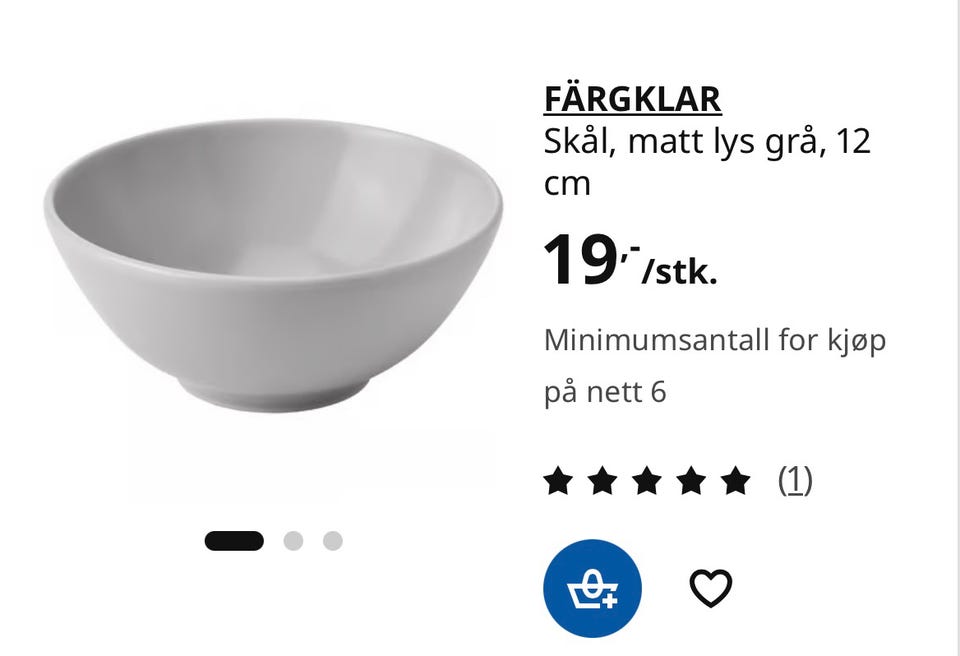Click the '/stk.' unit label
Image resolution: width=960 pixels, height=656 pixels.
(x=679, y=272)
